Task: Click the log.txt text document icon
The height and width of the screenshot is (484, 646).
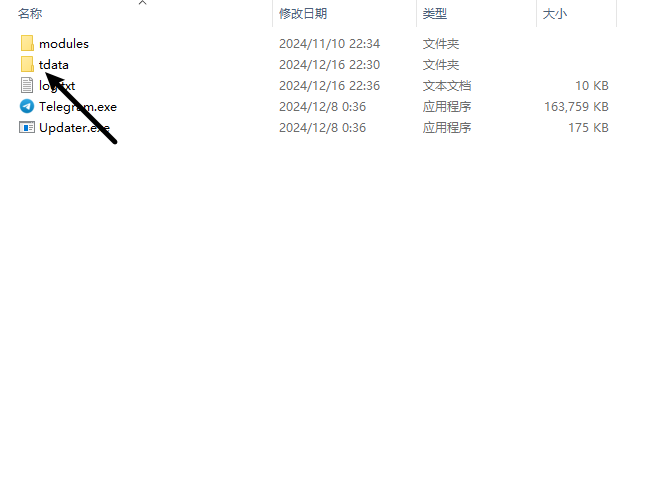Action: (x=27, y=86)
